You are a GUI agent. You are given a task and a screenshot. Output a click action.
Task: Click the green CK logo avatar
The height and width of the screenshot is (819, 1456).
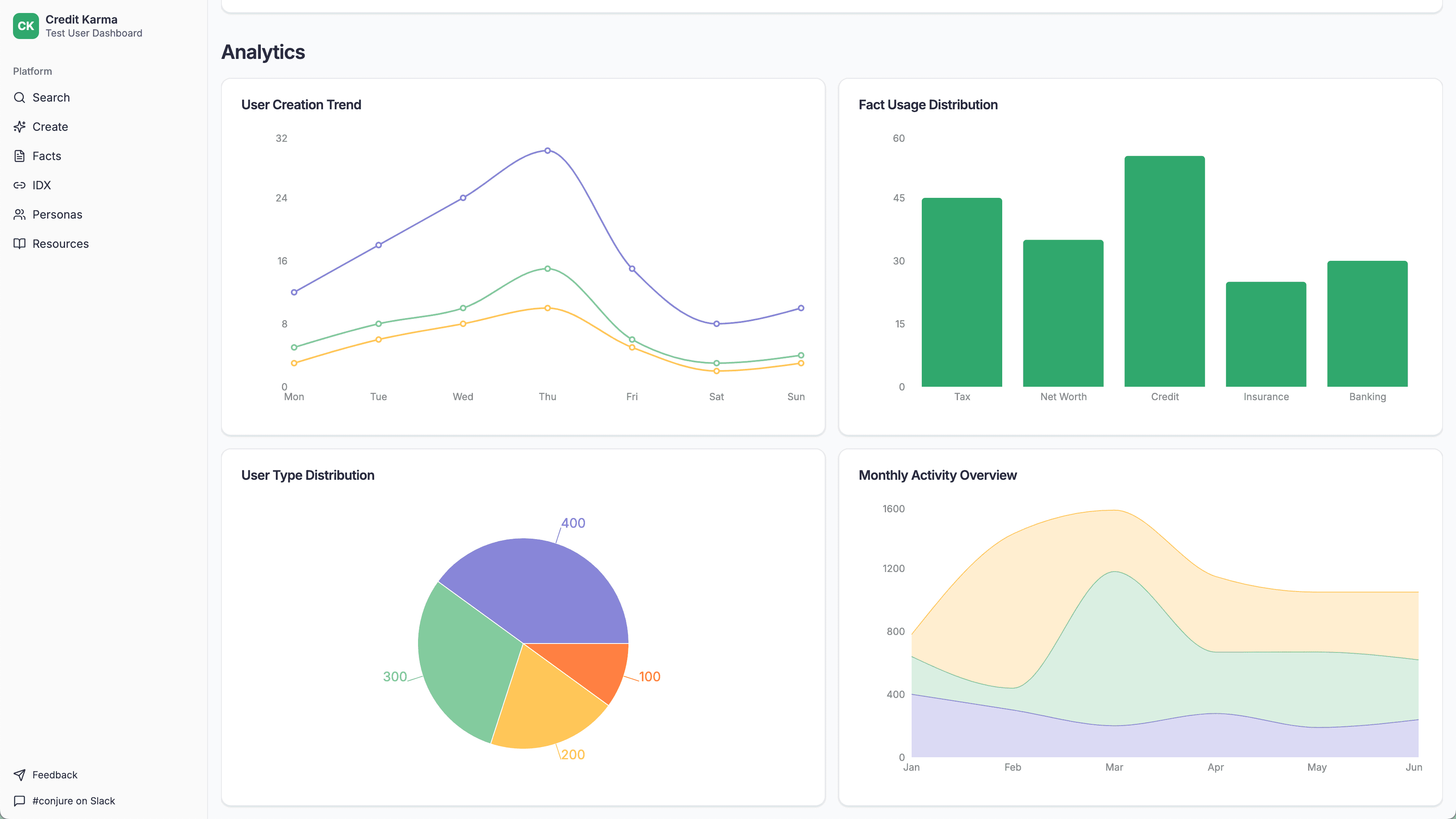click(x=26, y=26)
